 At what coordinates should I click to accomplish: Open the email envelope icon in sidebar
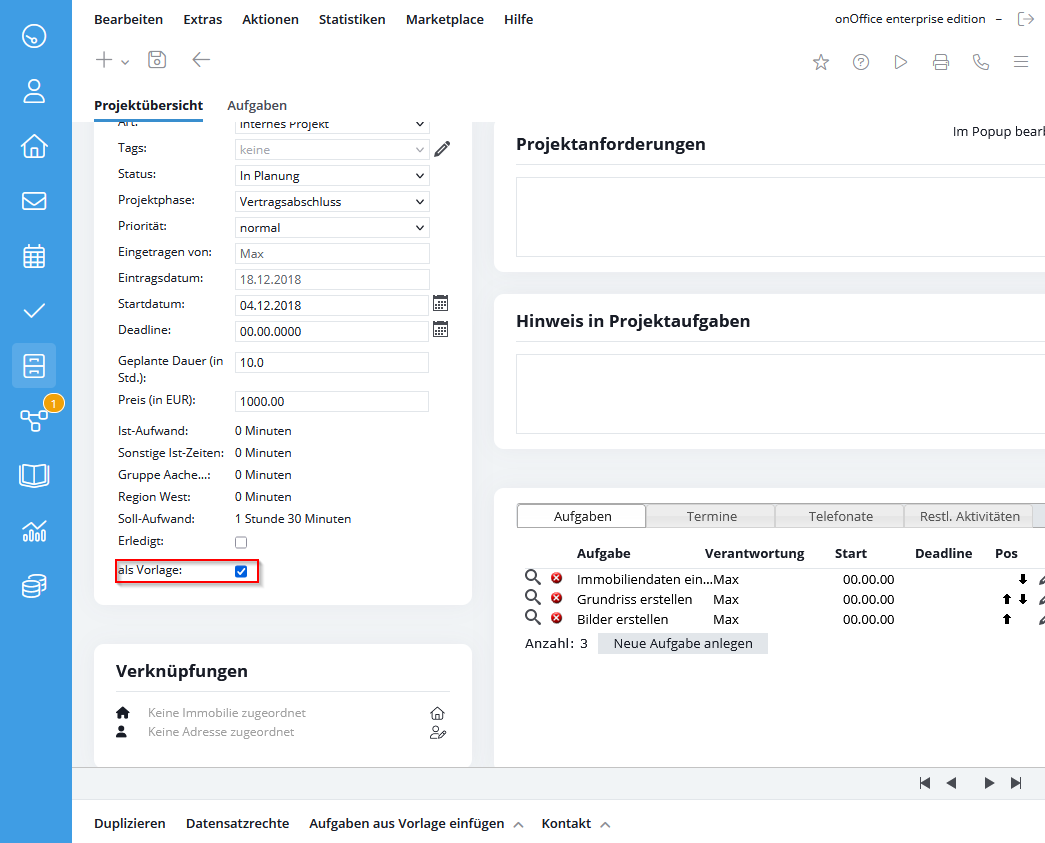[x=34, y=201]
